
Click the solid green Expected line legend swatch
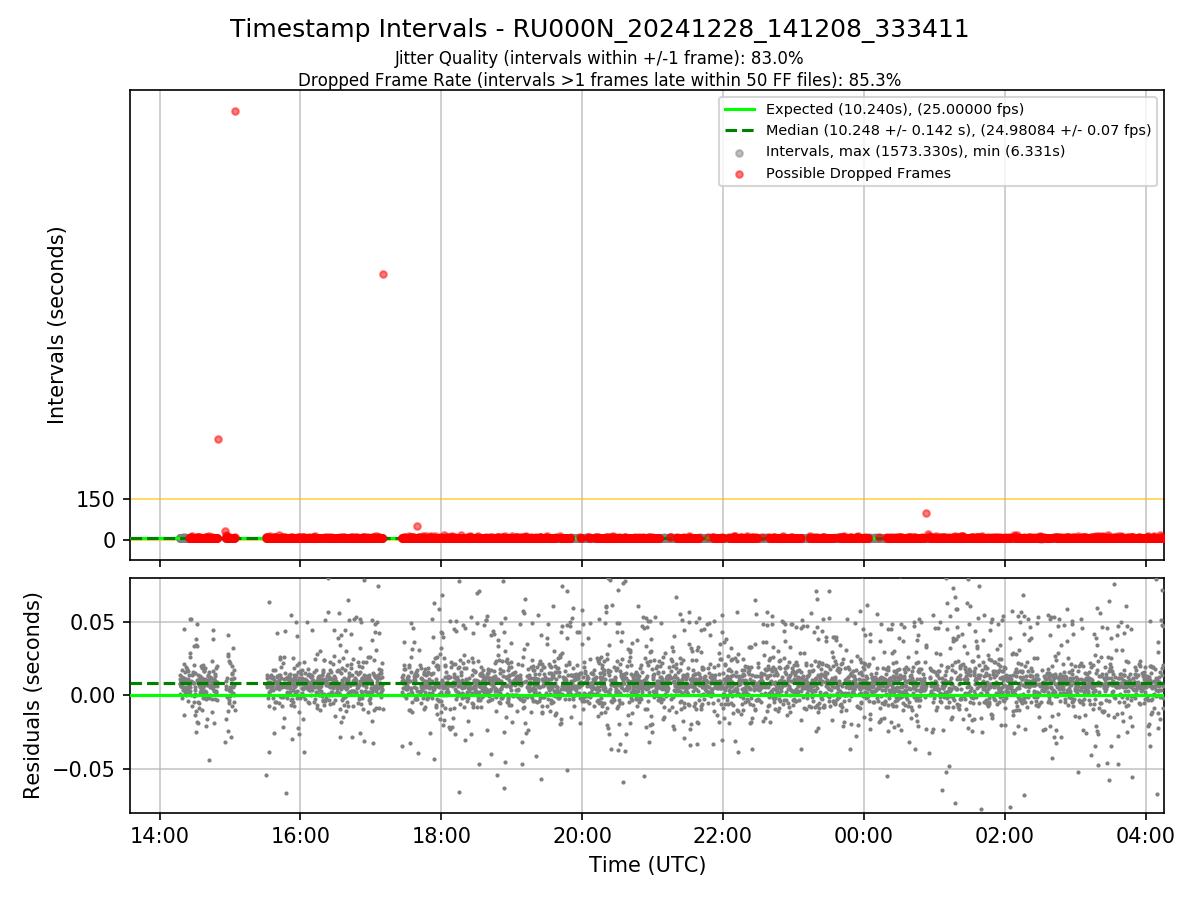740,109
